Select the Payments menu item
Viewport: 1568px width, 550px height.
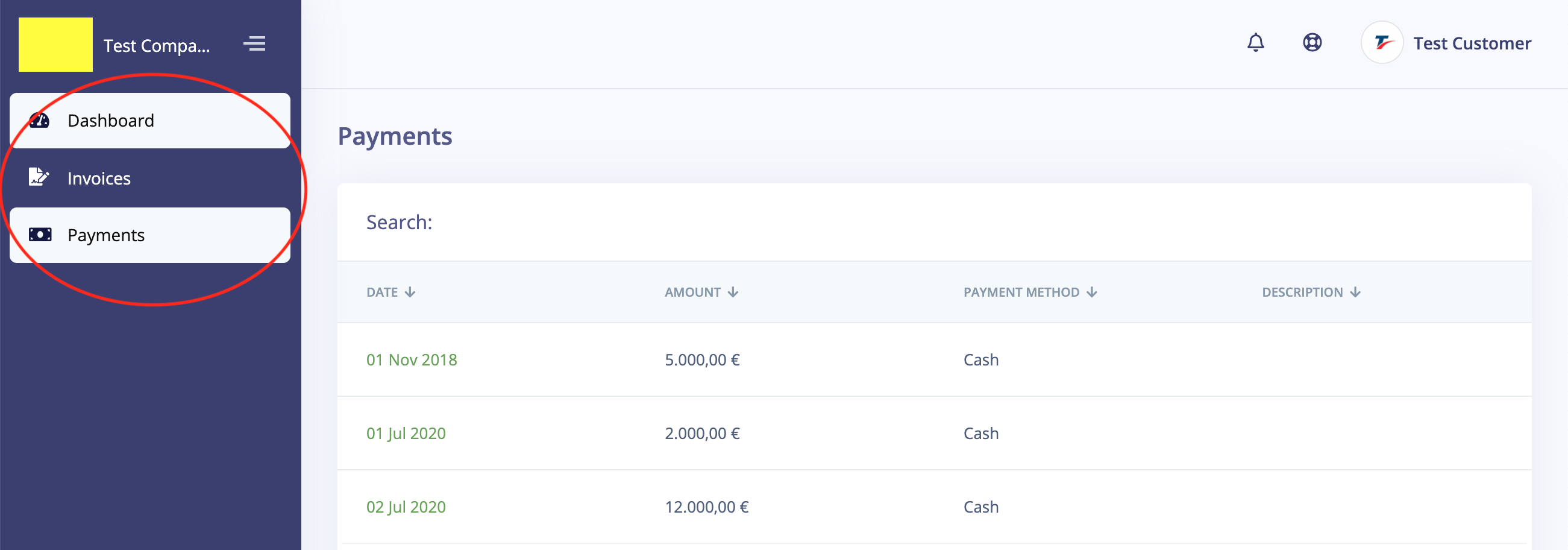pos(149,235)
